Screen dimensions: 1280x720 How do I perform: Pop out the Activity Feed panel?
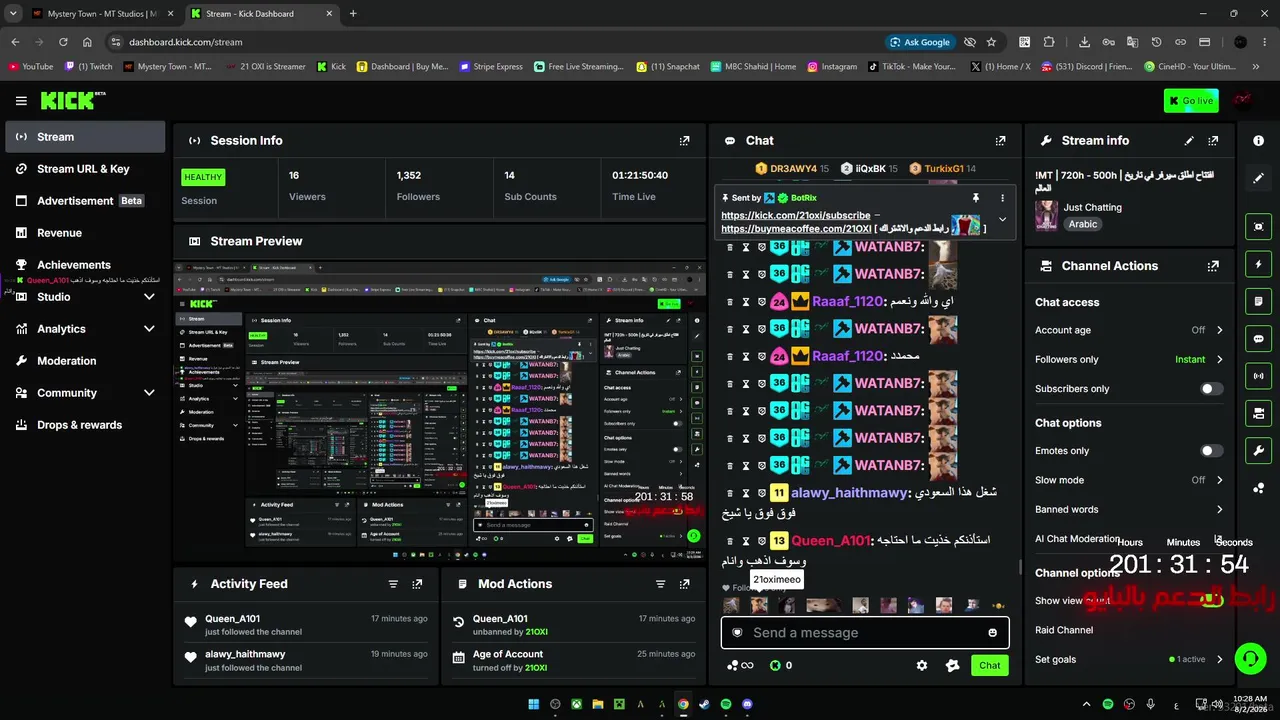417,584
